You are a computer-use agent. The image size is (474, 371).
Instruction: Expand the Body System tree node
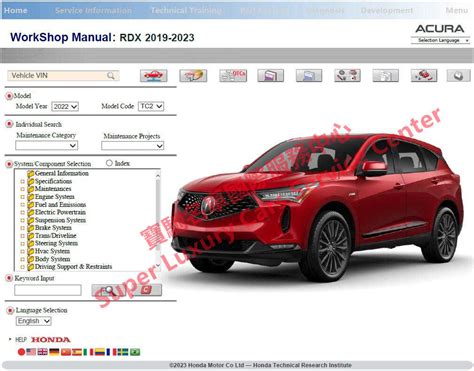(x=22, y=259)
